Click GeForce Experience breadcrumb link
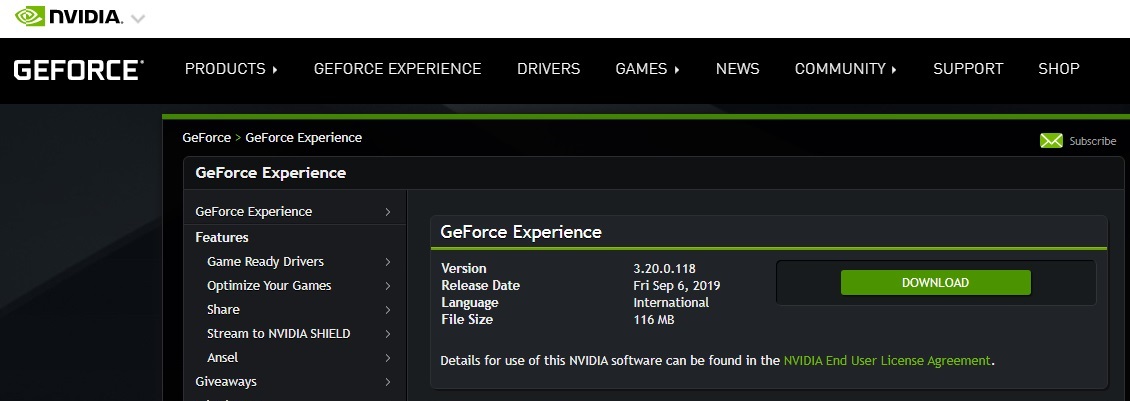 [x=303, y=137]
